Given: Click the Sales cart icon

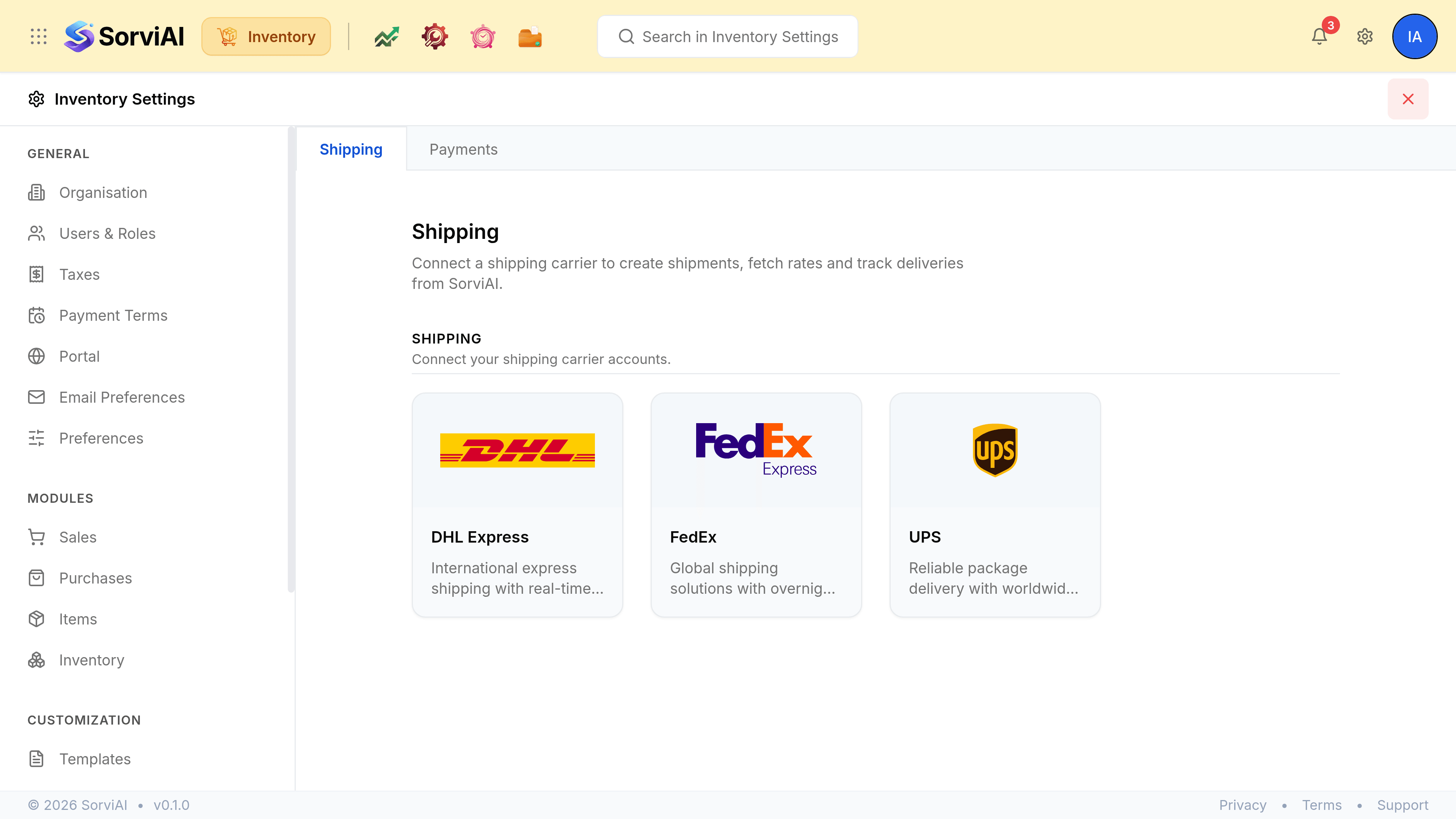Looking at the screenshot, I should (36, 538).
